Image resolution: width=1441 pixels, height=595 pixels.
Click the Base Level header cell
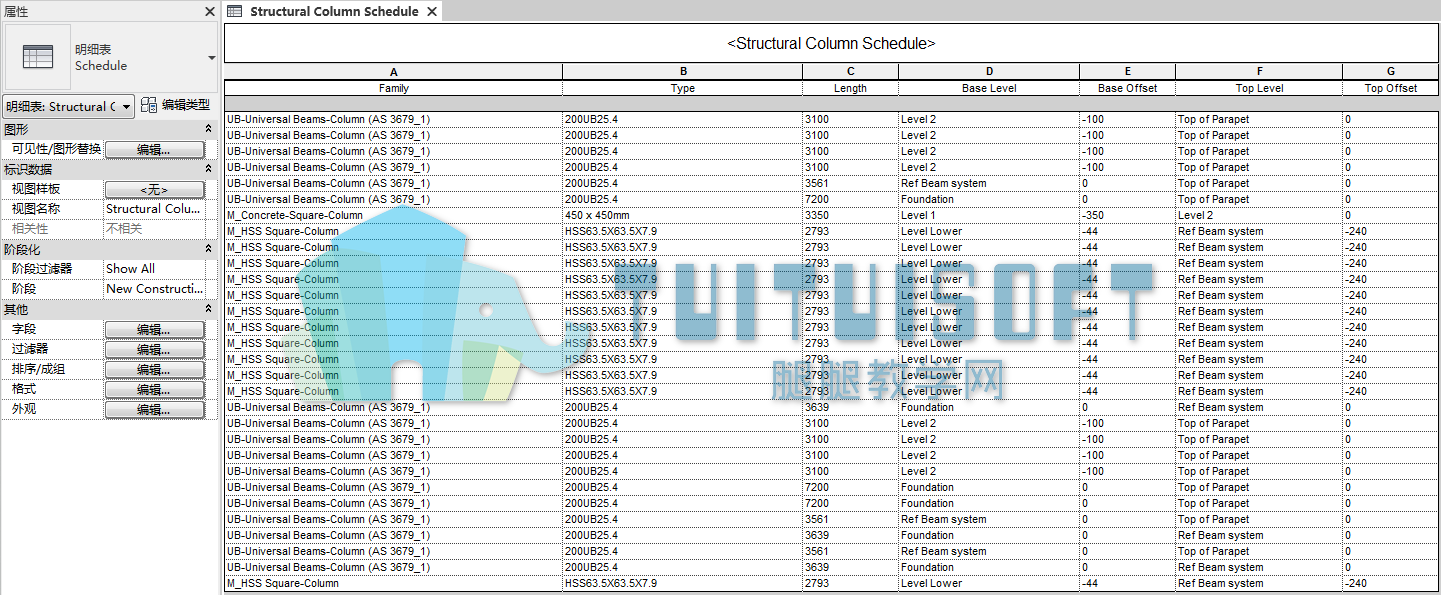[x=989, y=88]
